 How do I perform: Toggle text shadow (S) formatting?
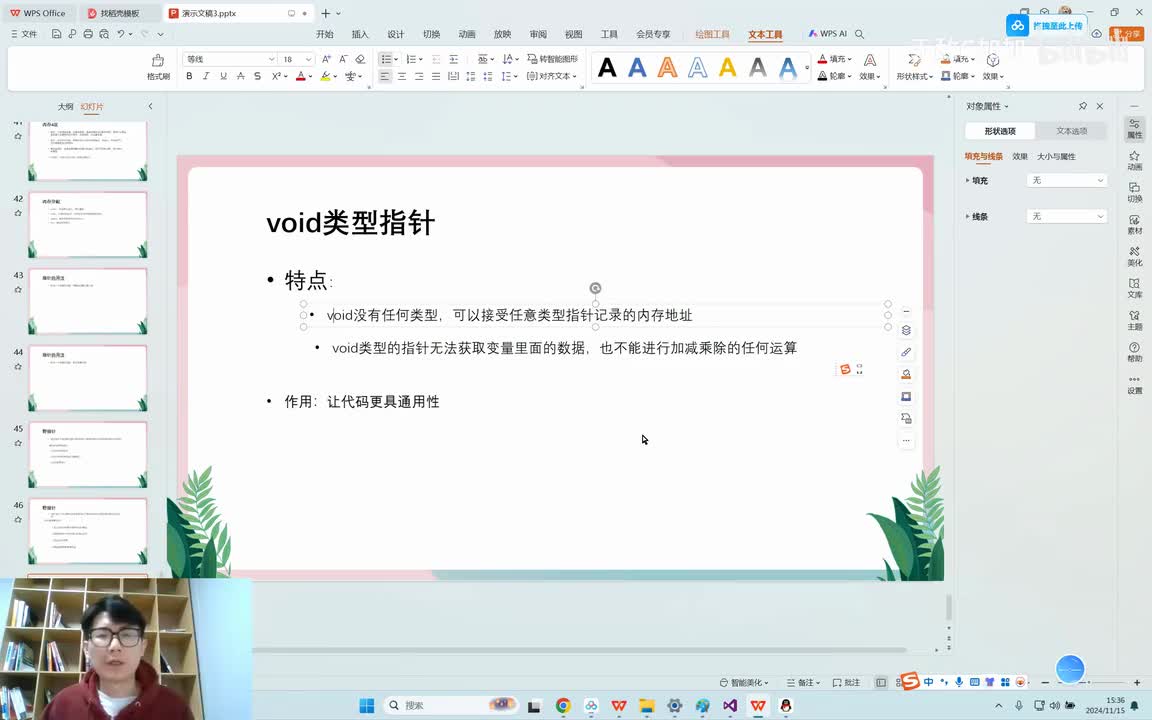tap(257, 76)
